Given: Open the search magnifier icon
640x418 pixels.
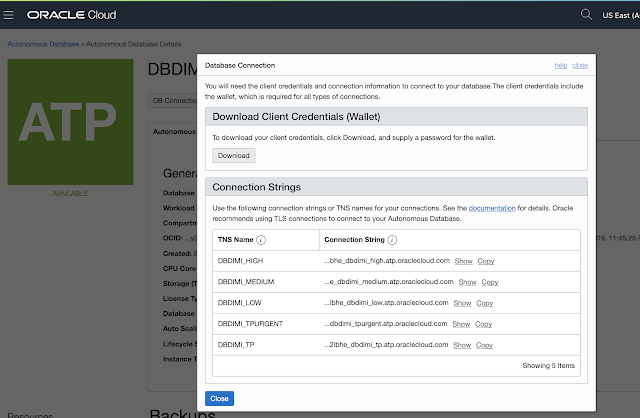Looking at the screenshot, I should pos(586,15).
